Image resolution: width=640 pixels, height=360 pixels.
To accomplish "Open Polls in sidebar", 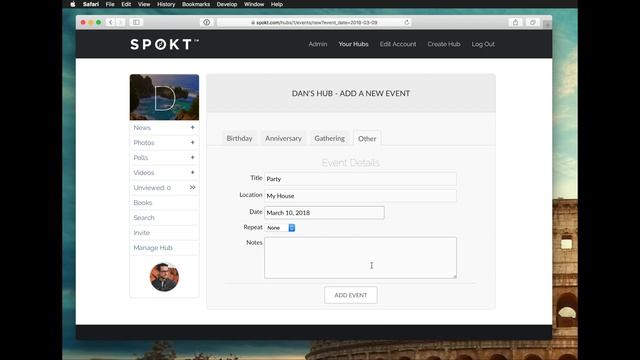I will (140, 158).
